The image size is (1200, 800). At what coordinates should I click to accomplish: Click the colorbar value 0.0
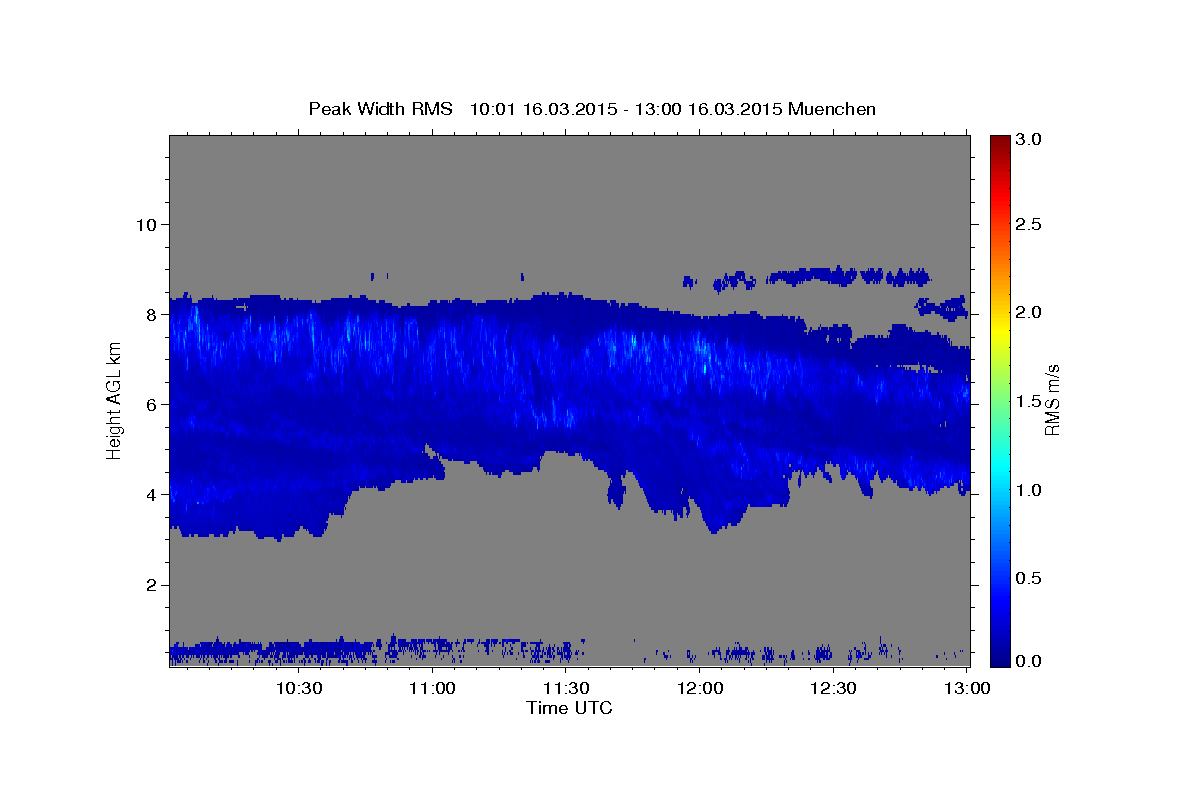coord(1030,661)
